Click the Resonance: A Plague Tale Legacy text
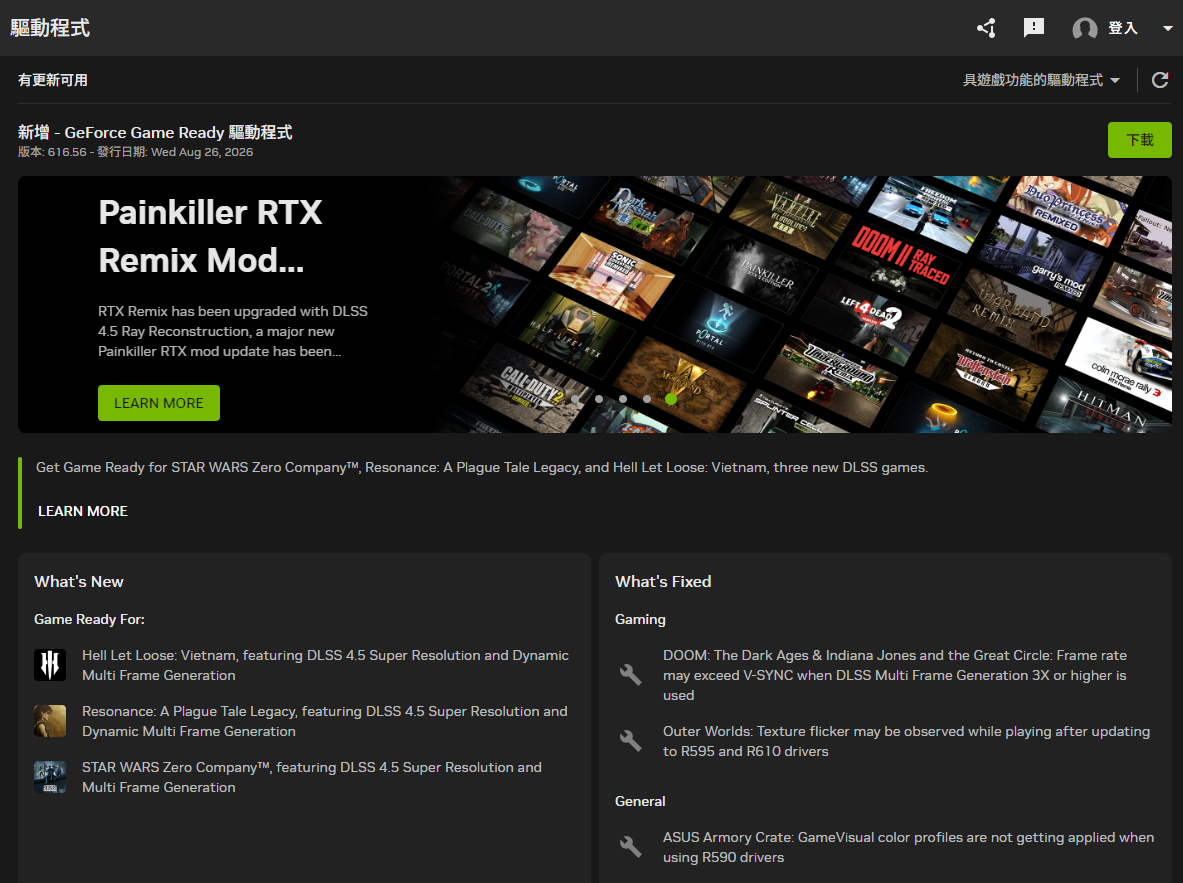The height and width of the screenshot is (883, 1183). click(x=324, y=721)
